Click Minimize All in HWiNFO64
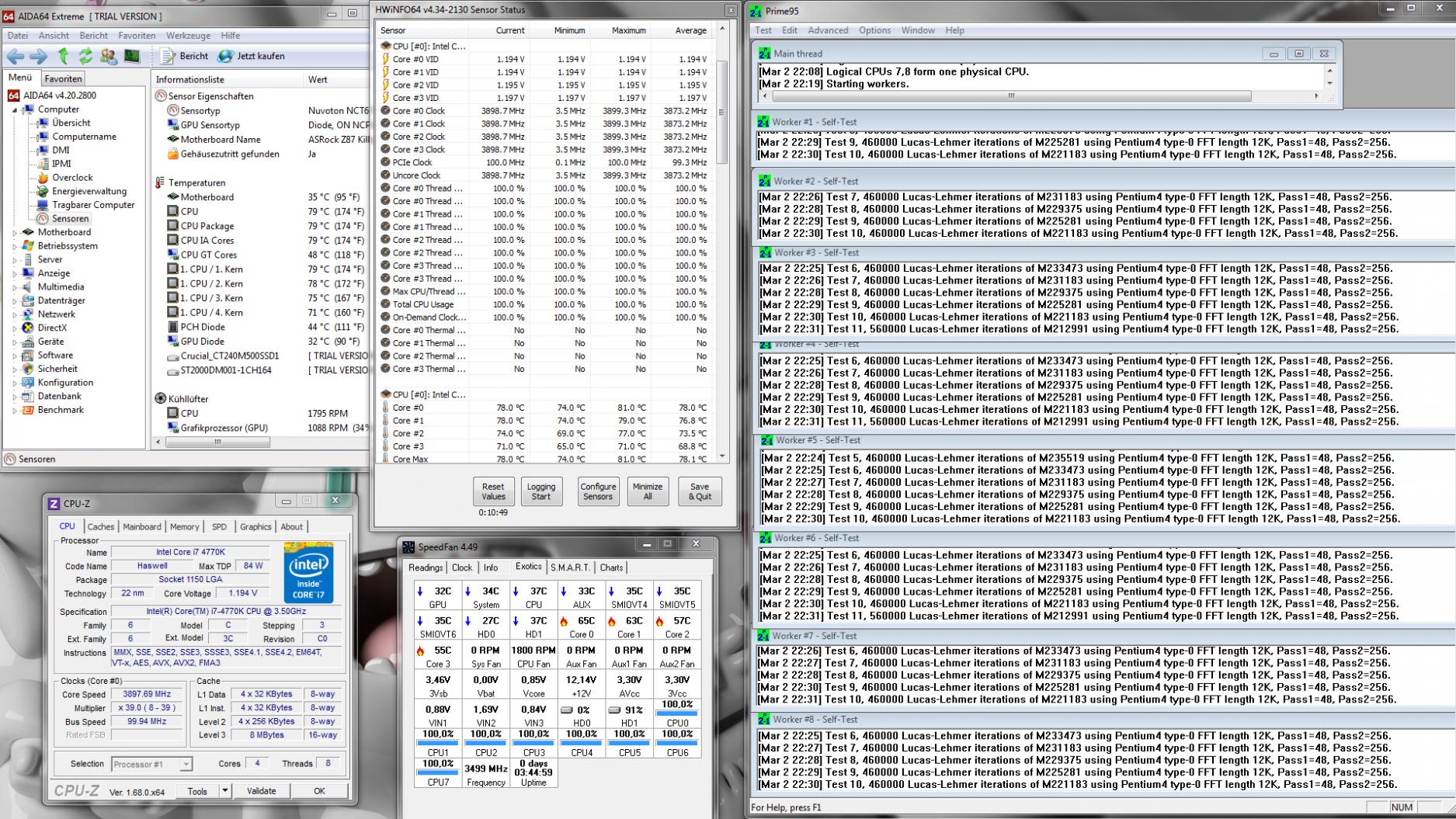The width and height of the screenshot is (1456, 819). pyautogui.click(x=648, y=491)
